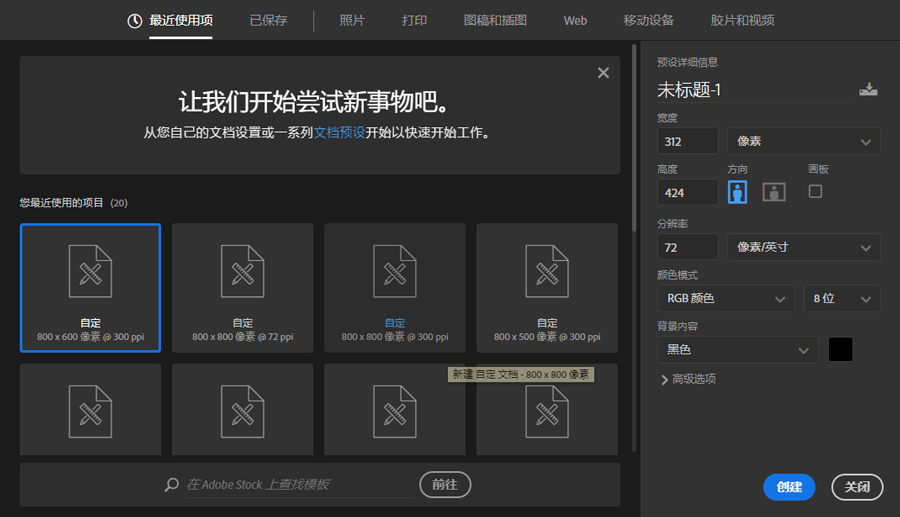Close the 让我们开始尝试新事物吧 banner
Screen dimensions: 900x517
pyautogui.click(x=603, y=73)
